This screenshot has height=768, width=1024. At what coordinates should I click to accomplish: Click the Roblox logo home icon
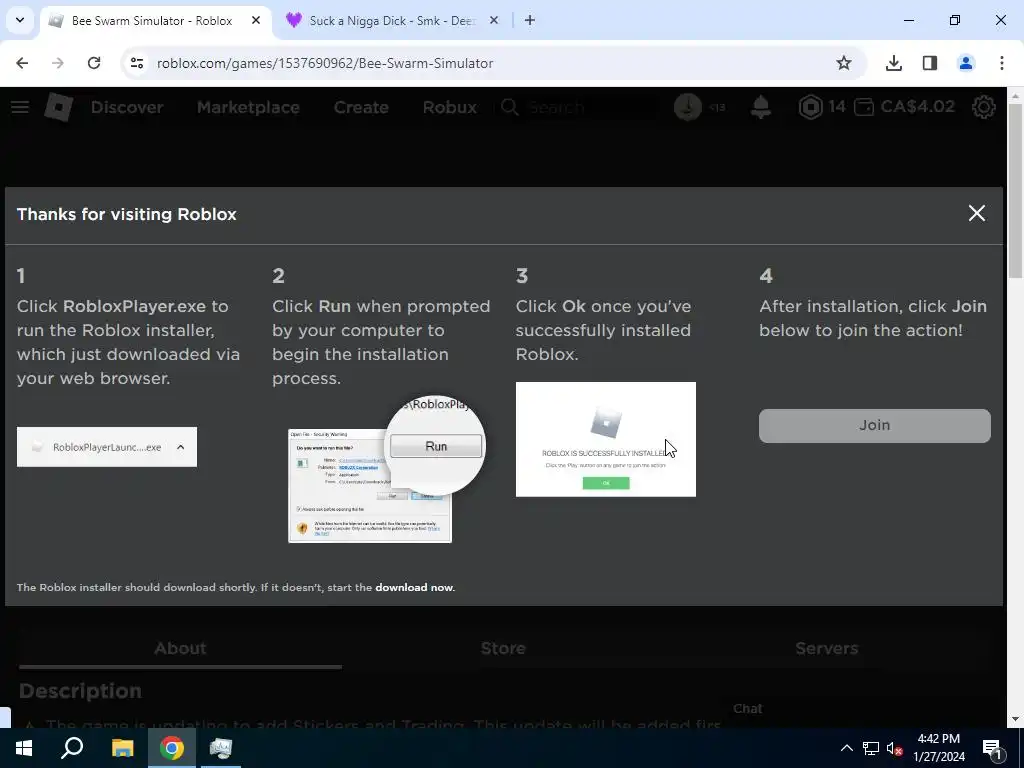[59, 107]
